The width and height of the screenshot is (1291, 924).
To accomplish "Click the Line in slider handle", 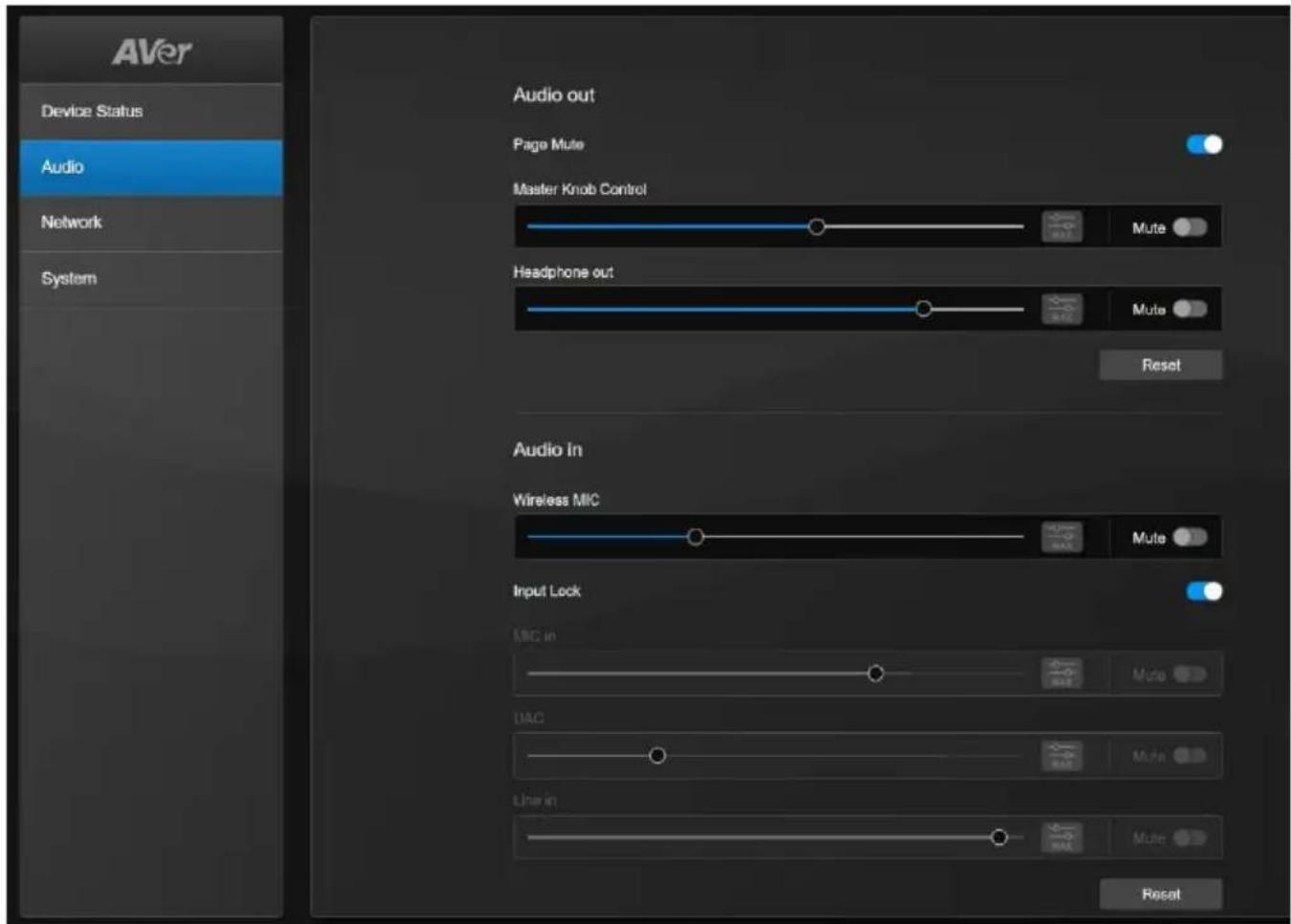I will (1000, 838).
